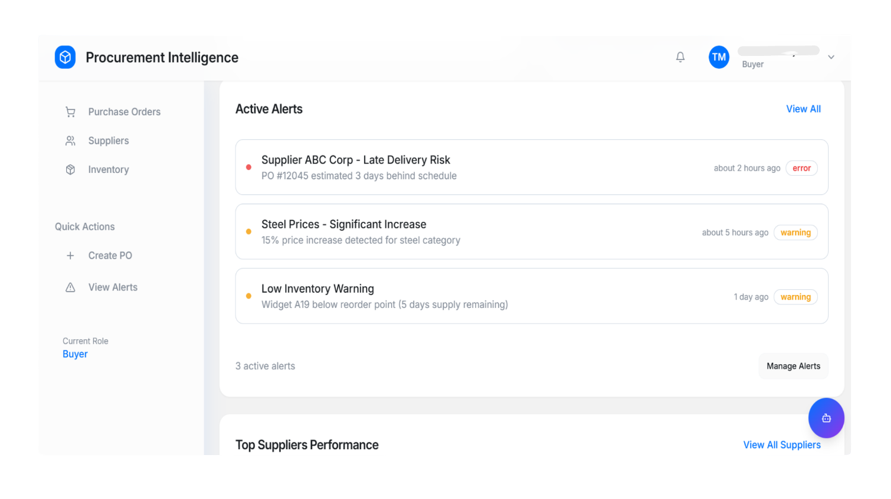Click the plus icon for Create PO

pos(70,256)
